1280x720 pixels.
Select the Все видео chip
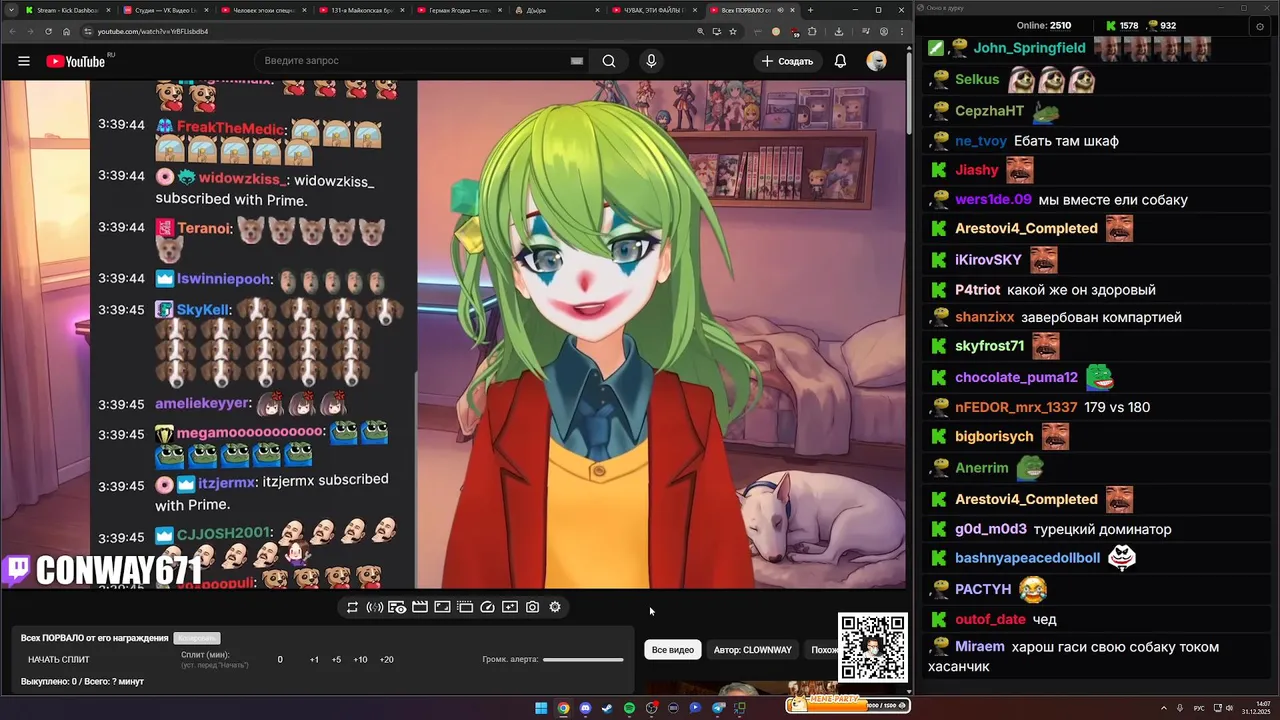673,650
